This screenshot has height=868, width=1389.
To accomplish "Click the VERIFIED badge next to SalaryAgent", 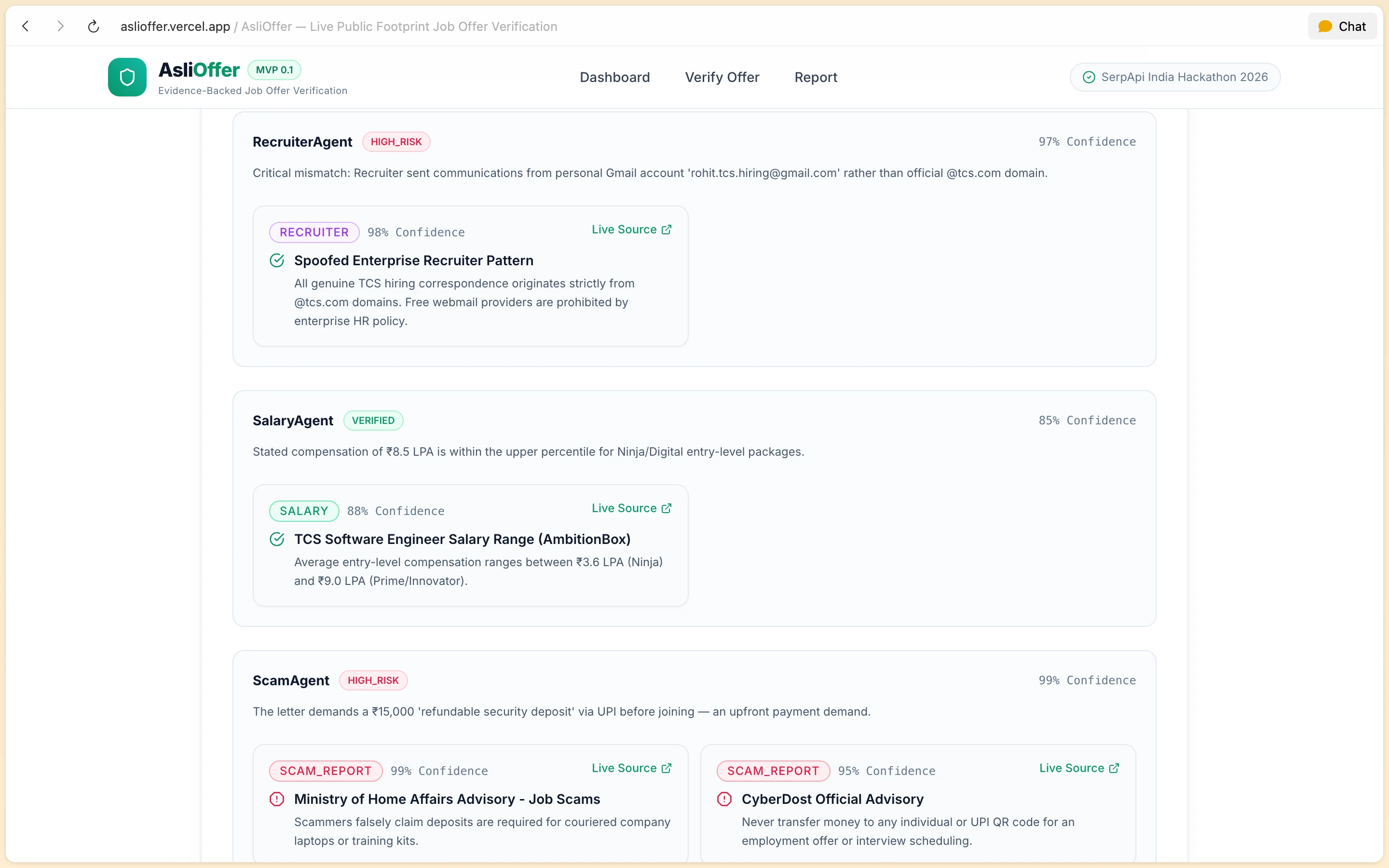I will 373,421.
